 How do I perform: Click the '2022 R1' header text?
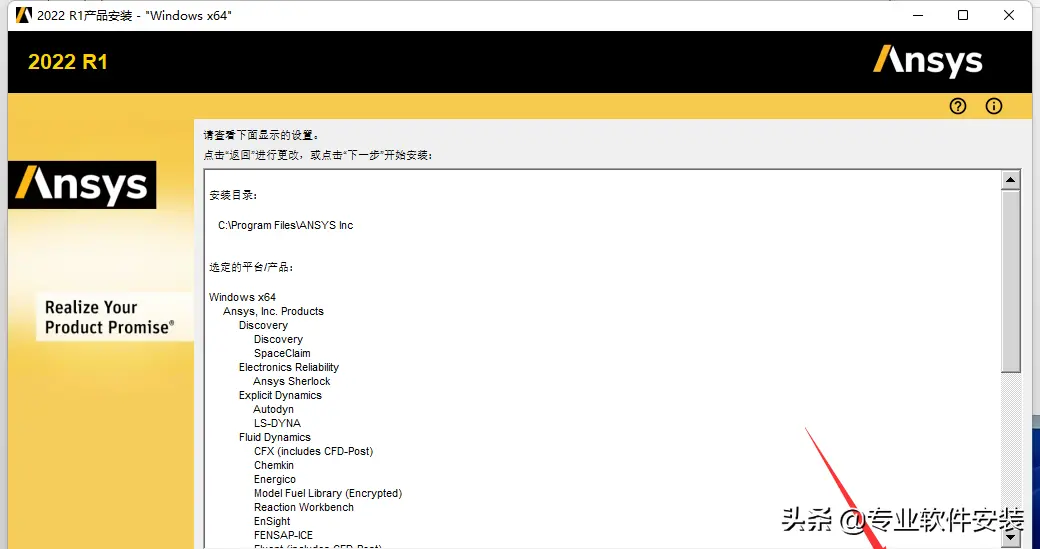(x=68, y=62)
